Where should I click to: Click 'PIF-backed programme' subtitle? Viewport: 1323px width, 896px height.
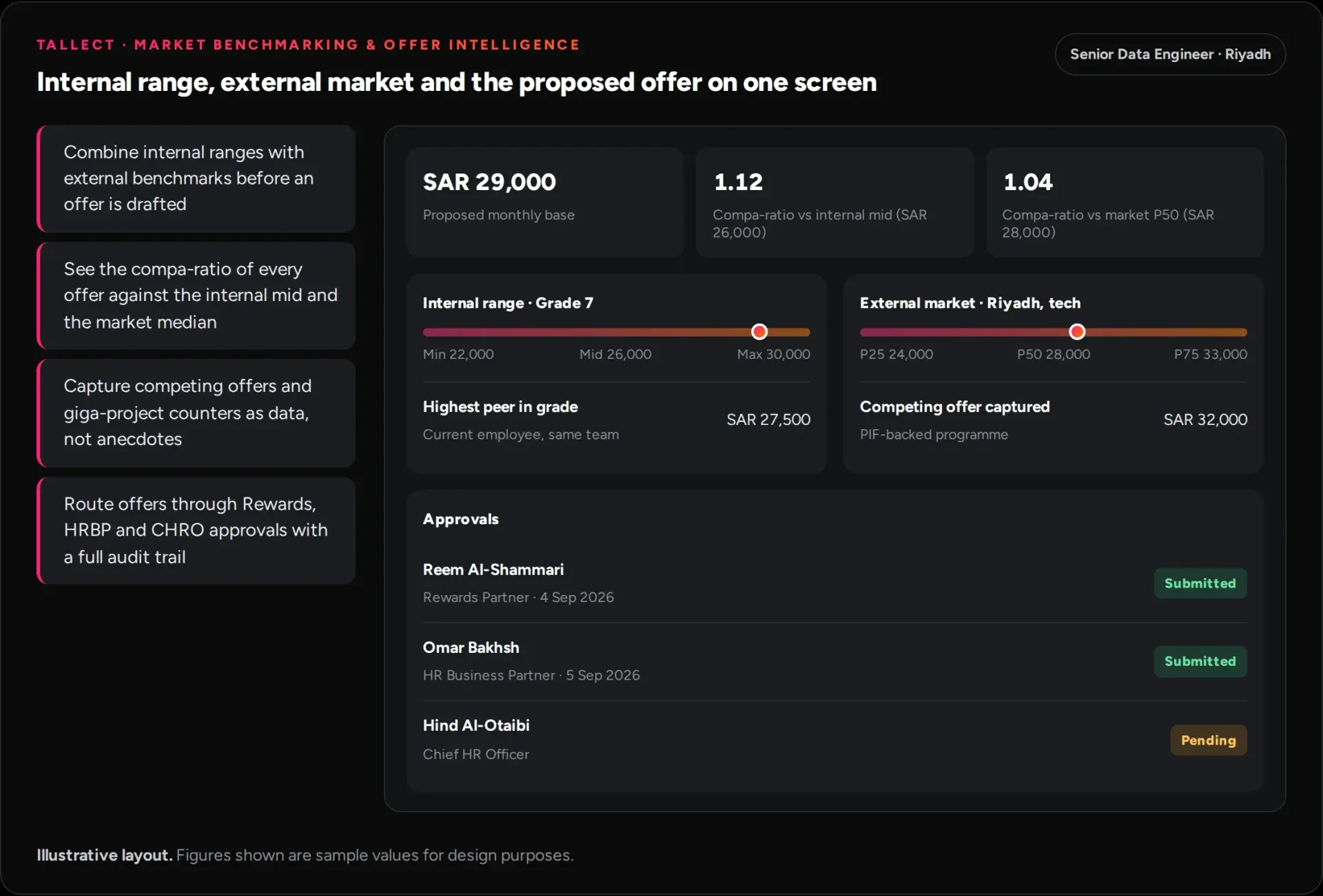point(934,435)
